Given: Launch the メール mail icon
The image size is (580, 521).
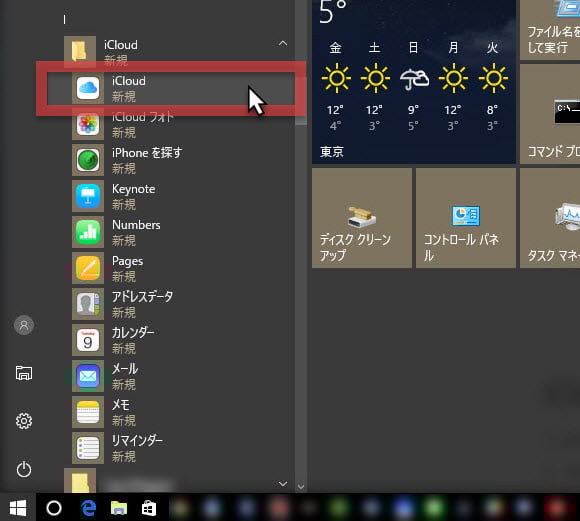Looking at the screenshot, I should (x=88, y=376).
